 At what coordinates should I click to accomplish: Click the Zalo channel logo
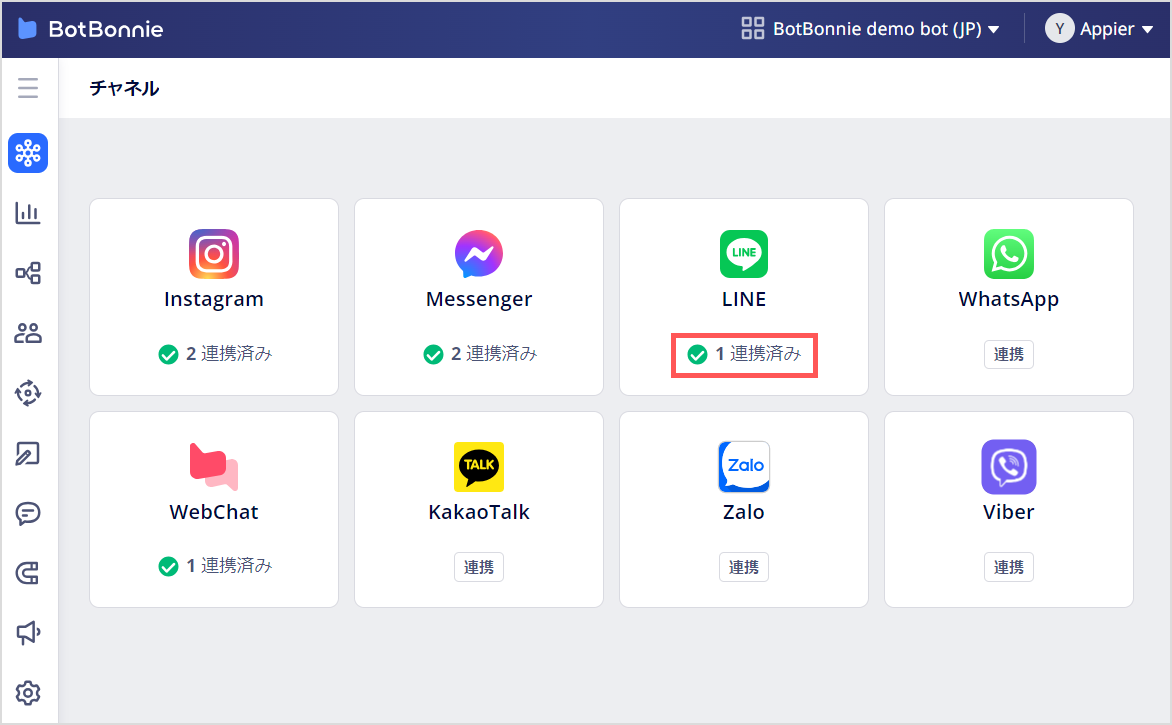744,466
